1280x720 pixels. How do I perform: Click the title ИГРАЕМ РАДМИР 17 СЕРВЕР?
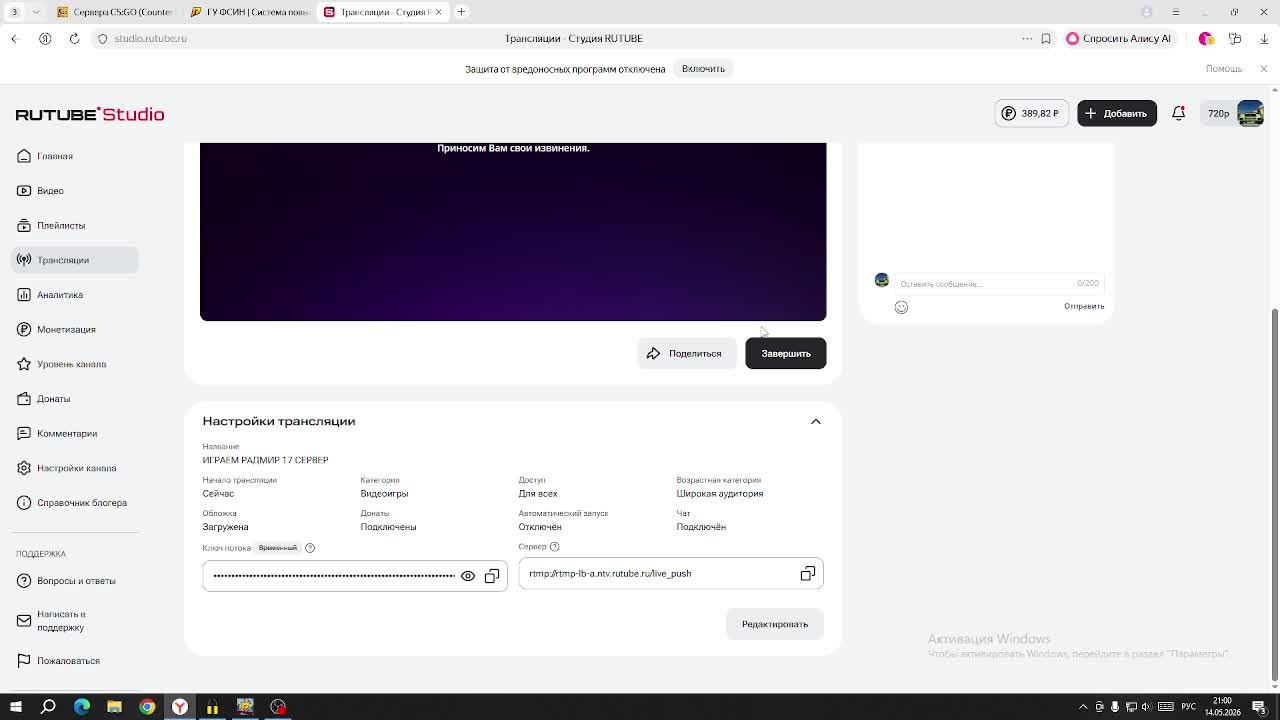265,460
